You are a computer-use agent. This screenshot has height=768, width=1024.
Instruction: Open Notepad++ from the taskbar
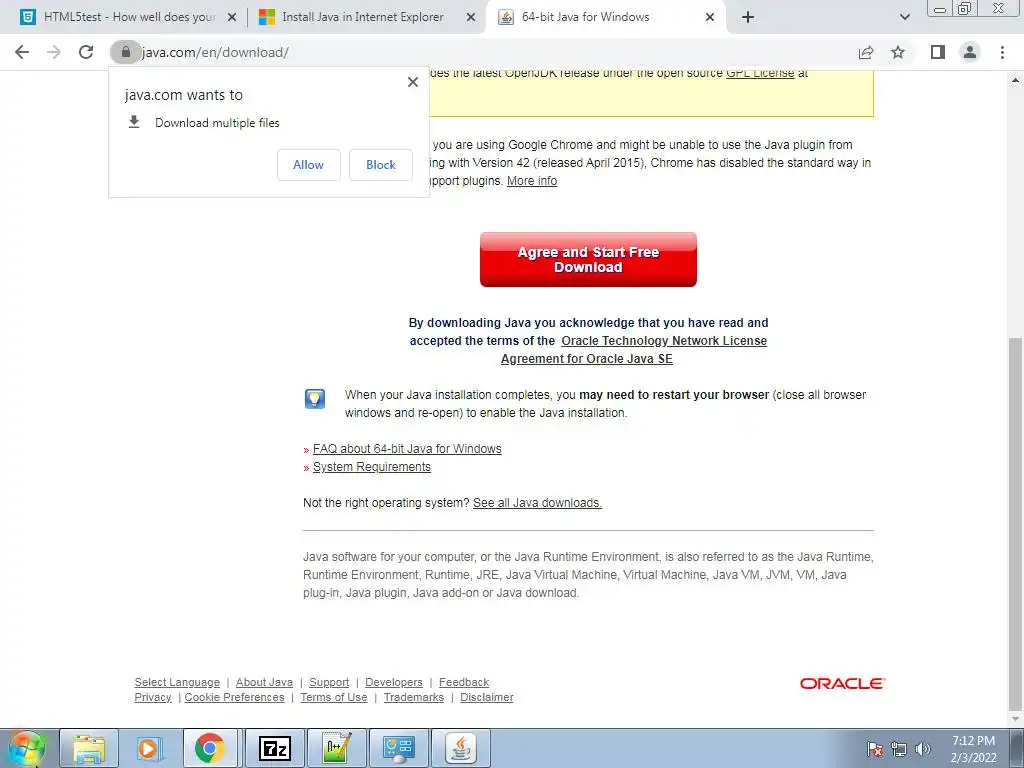click(x=336, y=748)
